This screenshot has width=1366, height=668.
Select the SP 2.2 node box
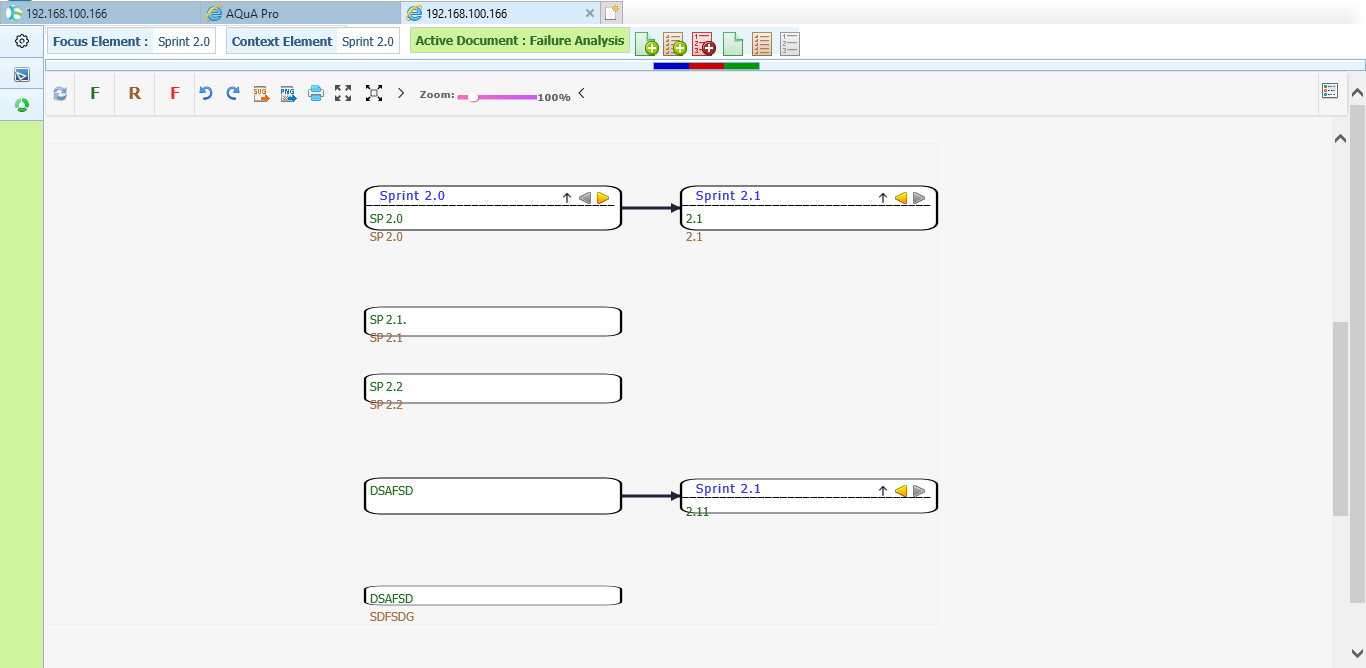tap(493, 388)
